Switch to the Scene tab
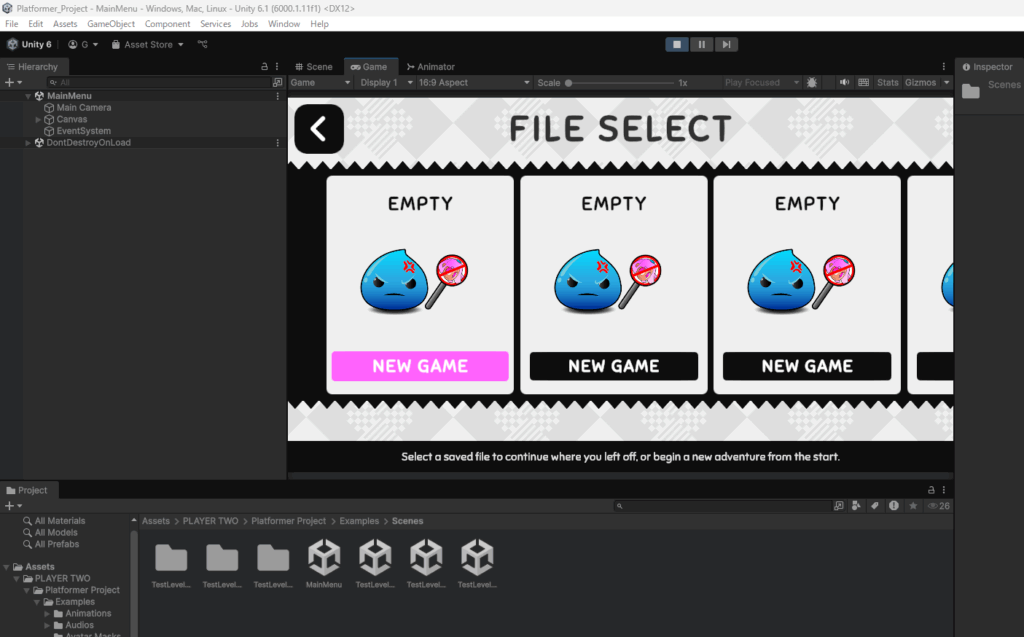The height and width of the screenshot is (637, 1024). [314, 67]
